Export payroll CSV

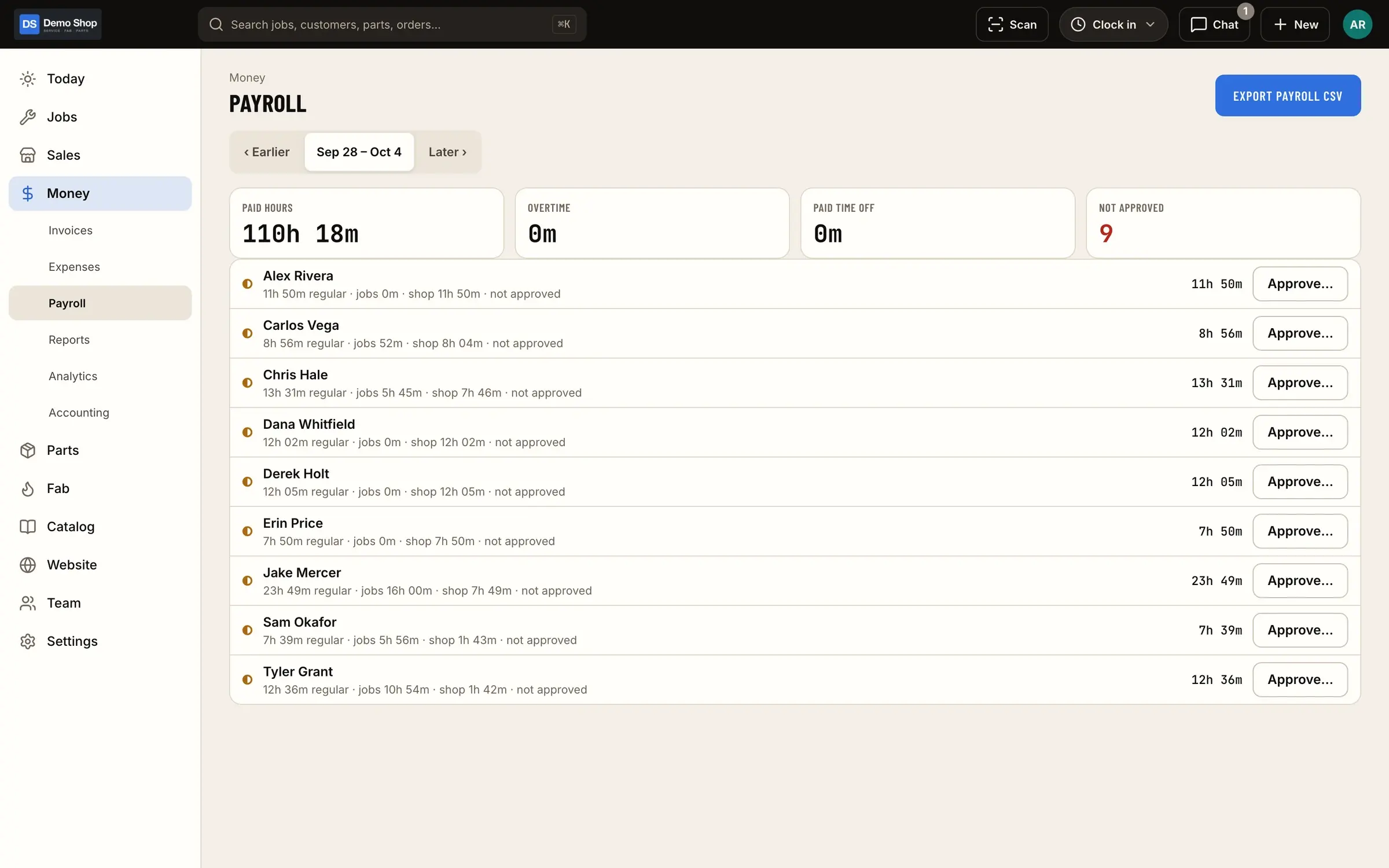pos(1288,95)
